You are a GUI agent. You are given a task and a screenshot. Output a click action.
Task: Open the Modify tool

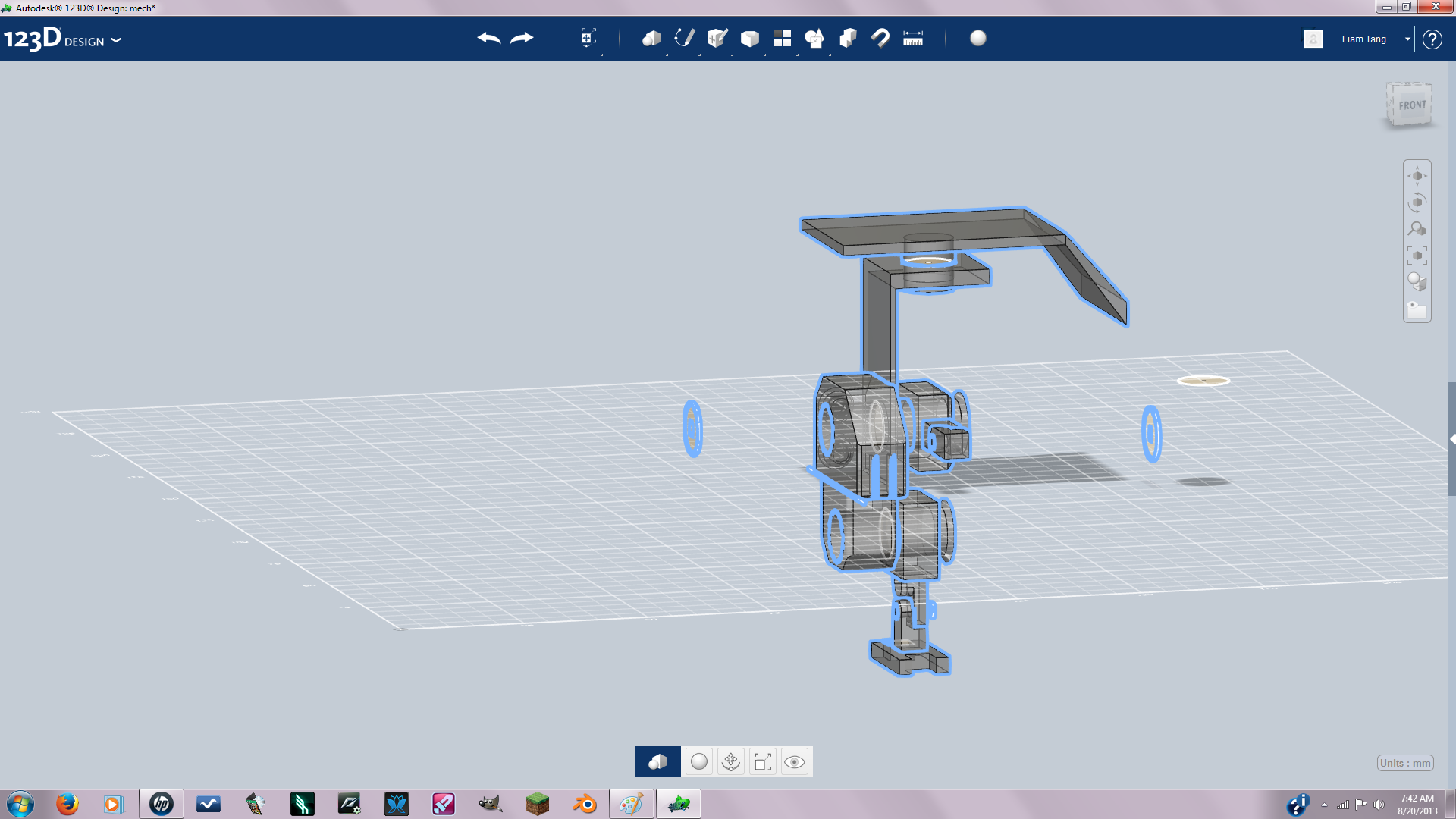point(750,38)
